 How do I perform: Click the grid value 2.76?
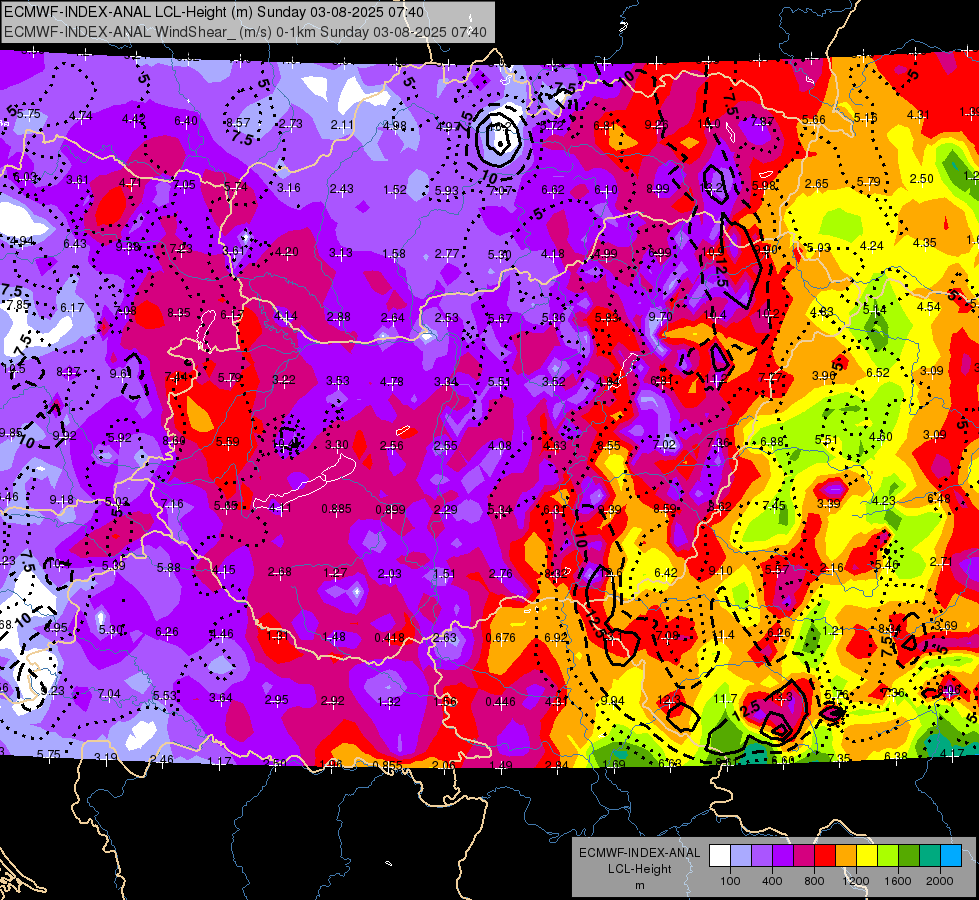coord(501,574)
